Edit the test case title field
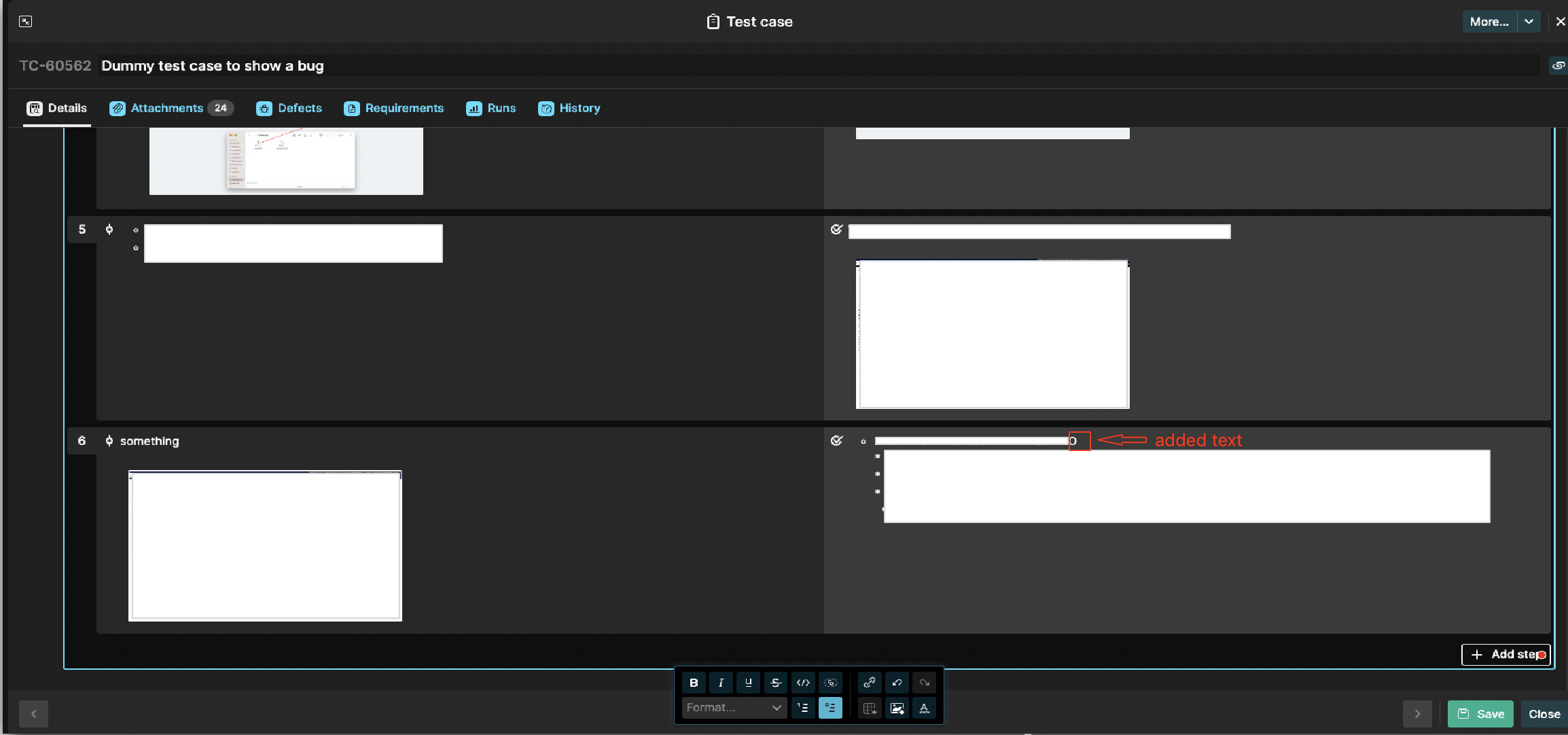Viewport: 1568px width, 735px height. point(819,65)
